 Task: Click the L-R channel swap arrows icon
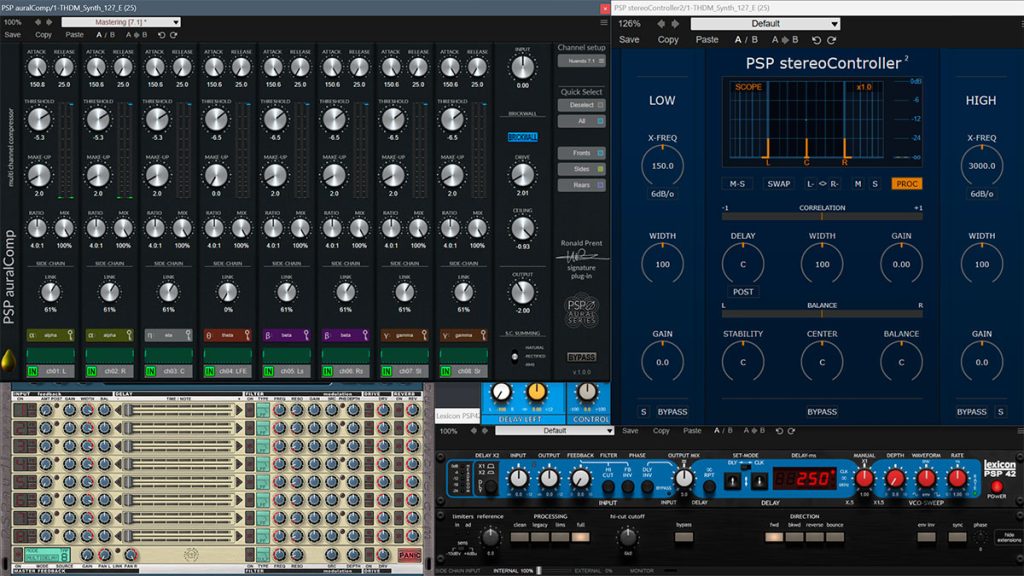point(822,184)
